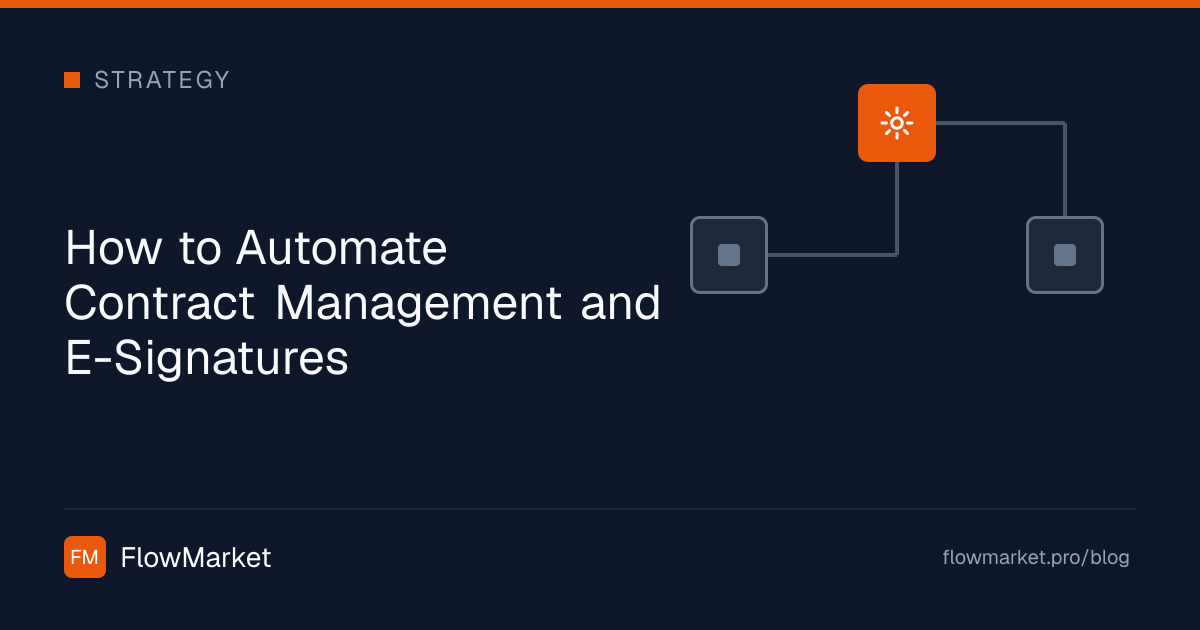This screenshot has height=630, width=1200.
Task: Click the white sun symbol inside orange node
Action: point(897,123)
